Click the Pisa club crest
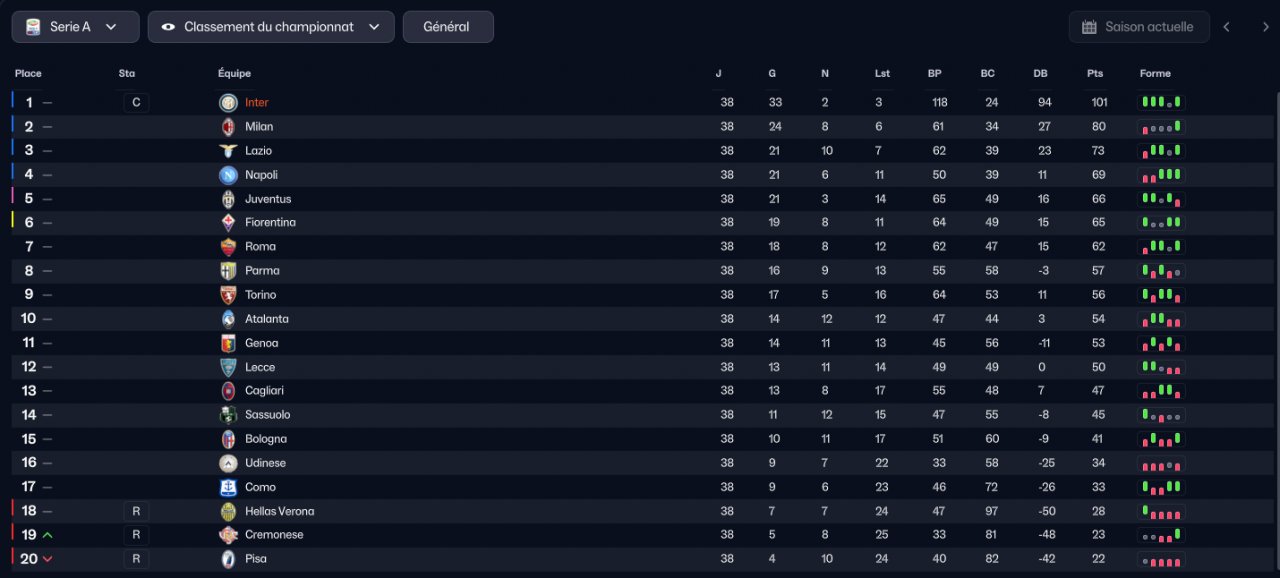Image resolution: width=1280 pixels, height=578 pixels. point(228,559)
